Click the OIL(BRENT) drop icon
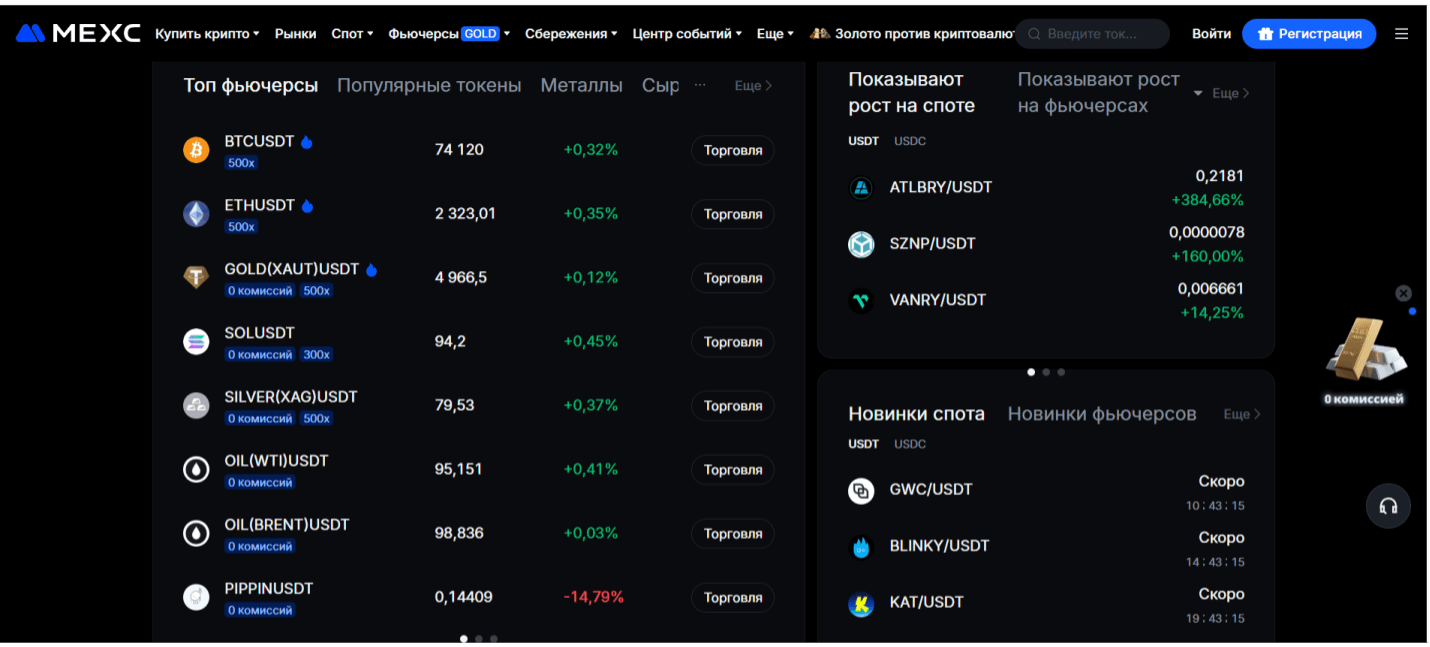The image size is (1430, 647). 196,534
